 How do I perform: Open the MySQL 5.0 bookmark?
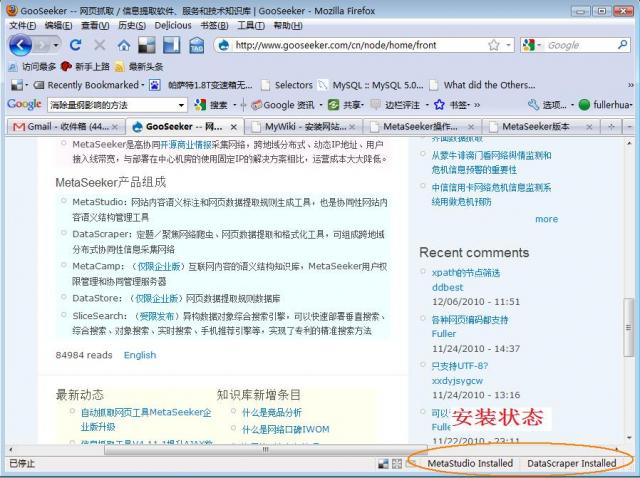point(371,85)
